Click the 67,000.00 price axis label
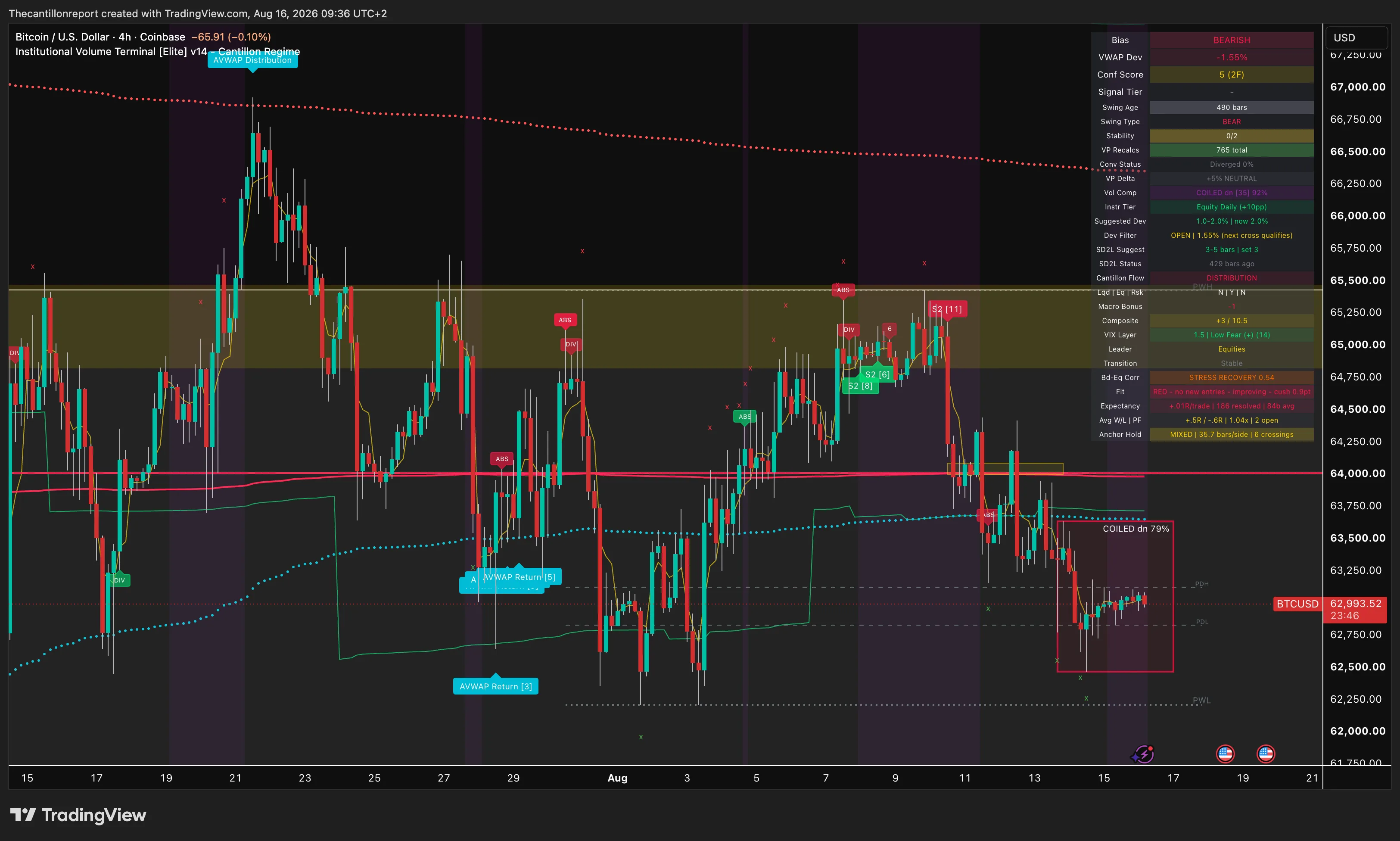1400x841 pixels. point(1357,87)
